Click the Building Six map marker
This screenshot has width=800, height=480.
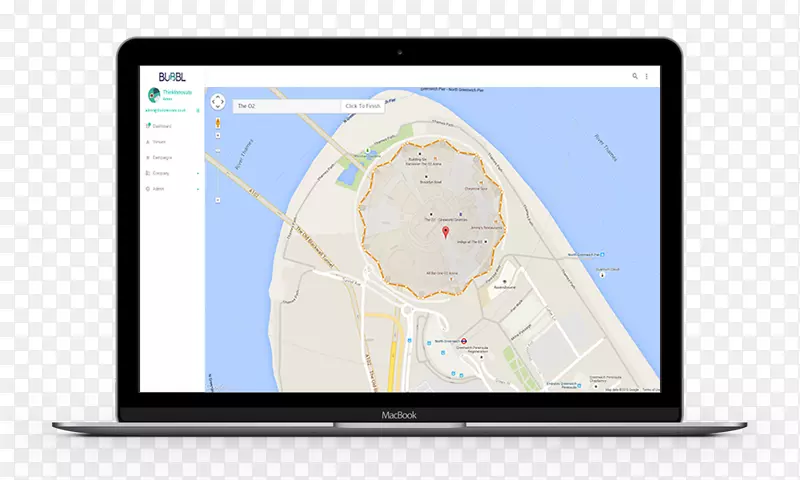420,153
